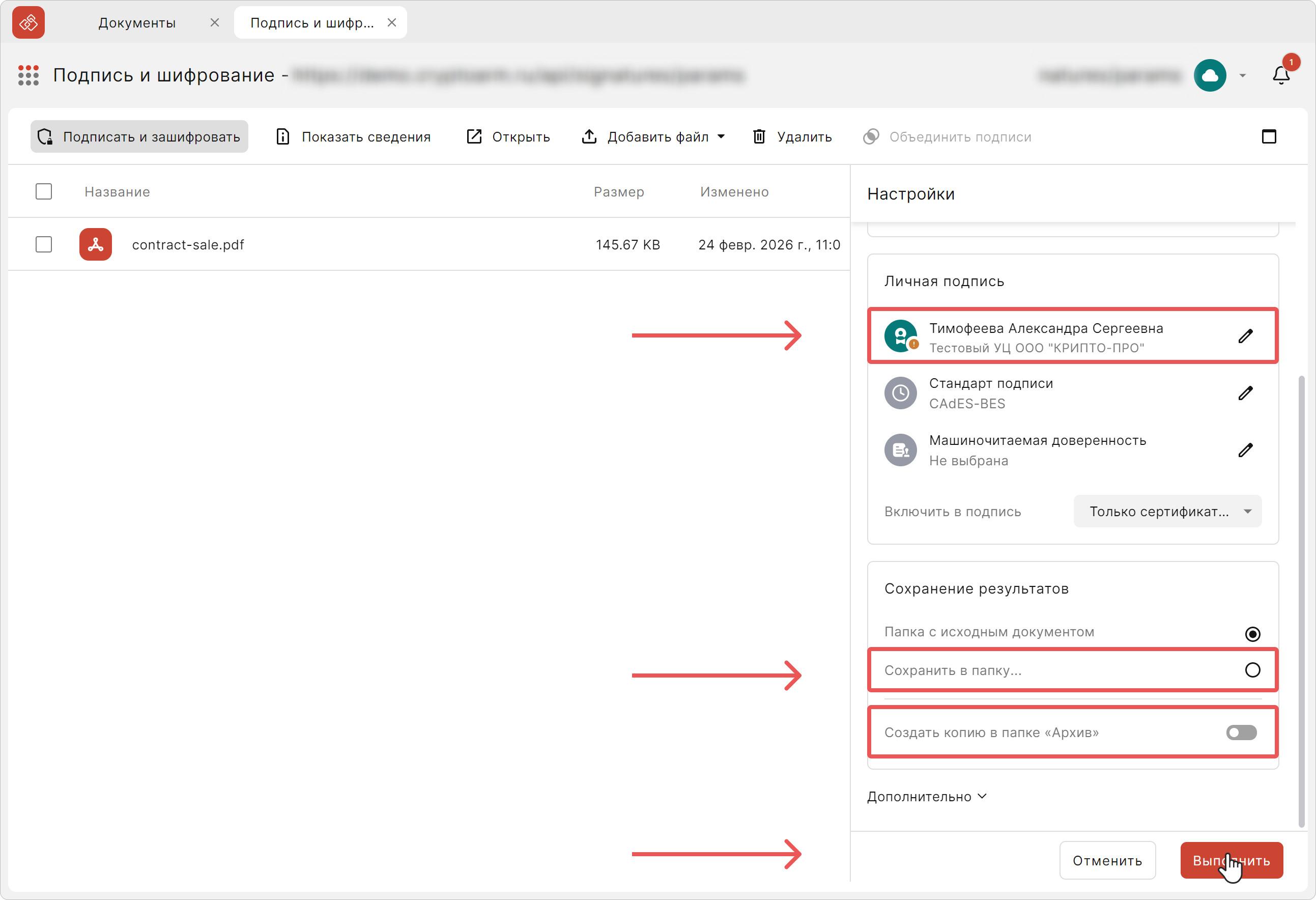Click the red application logo
This screenshot has width=1316, height=900.
click(x=28, y=23)
